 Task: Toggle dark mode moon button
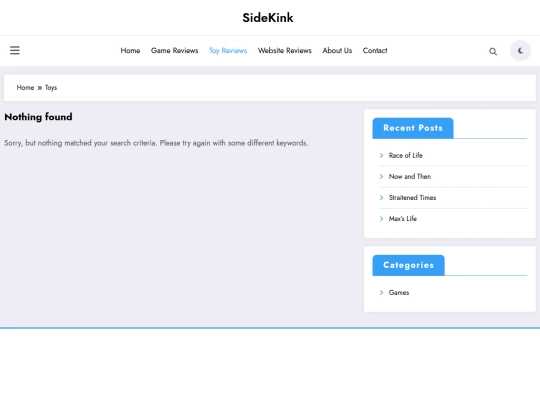pyautogui.click(x=520, y=51)
